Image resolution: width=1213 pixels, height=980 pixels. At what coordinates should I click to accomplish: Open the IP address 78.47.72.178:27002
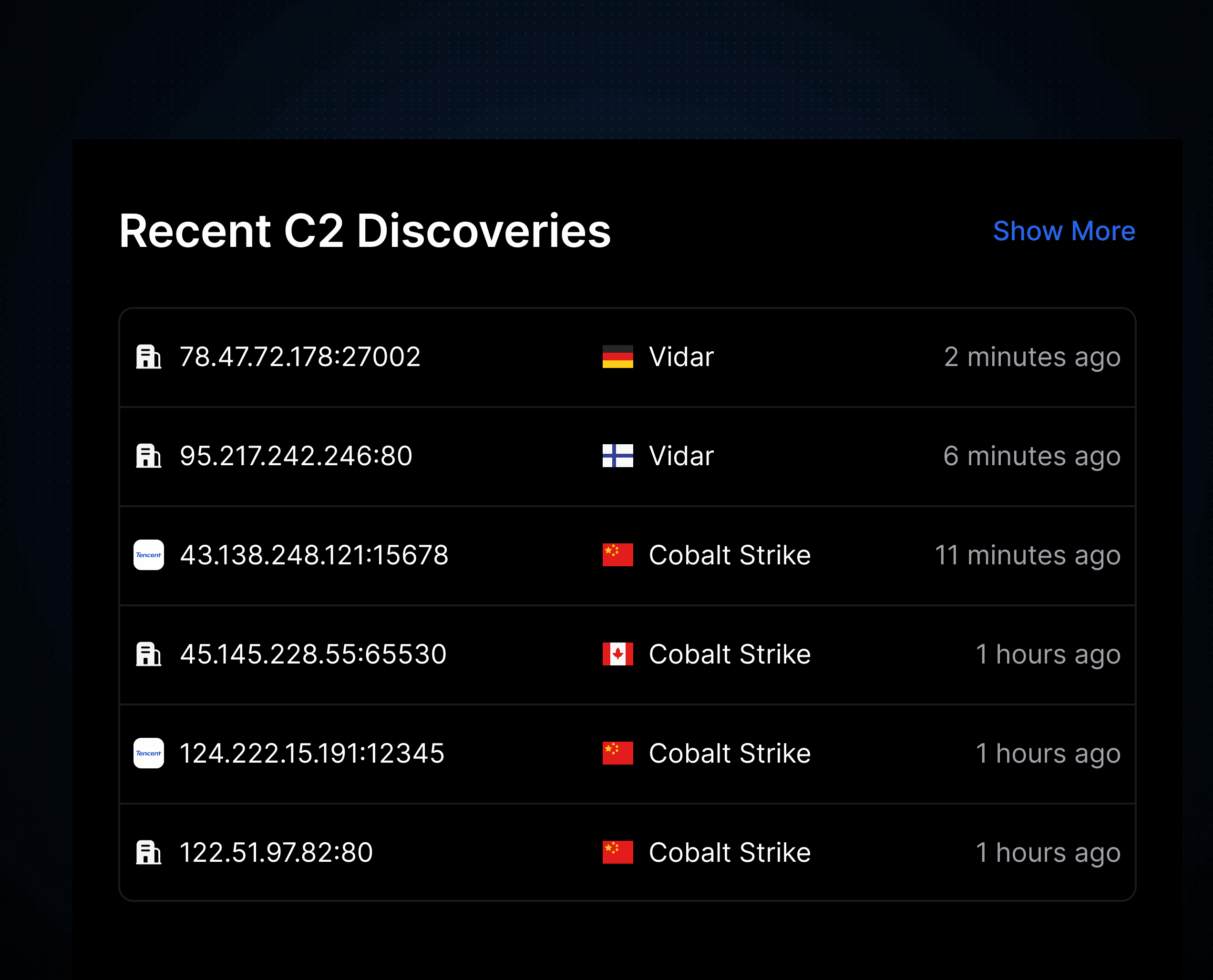pyautogui.click(x=300, y=357)
